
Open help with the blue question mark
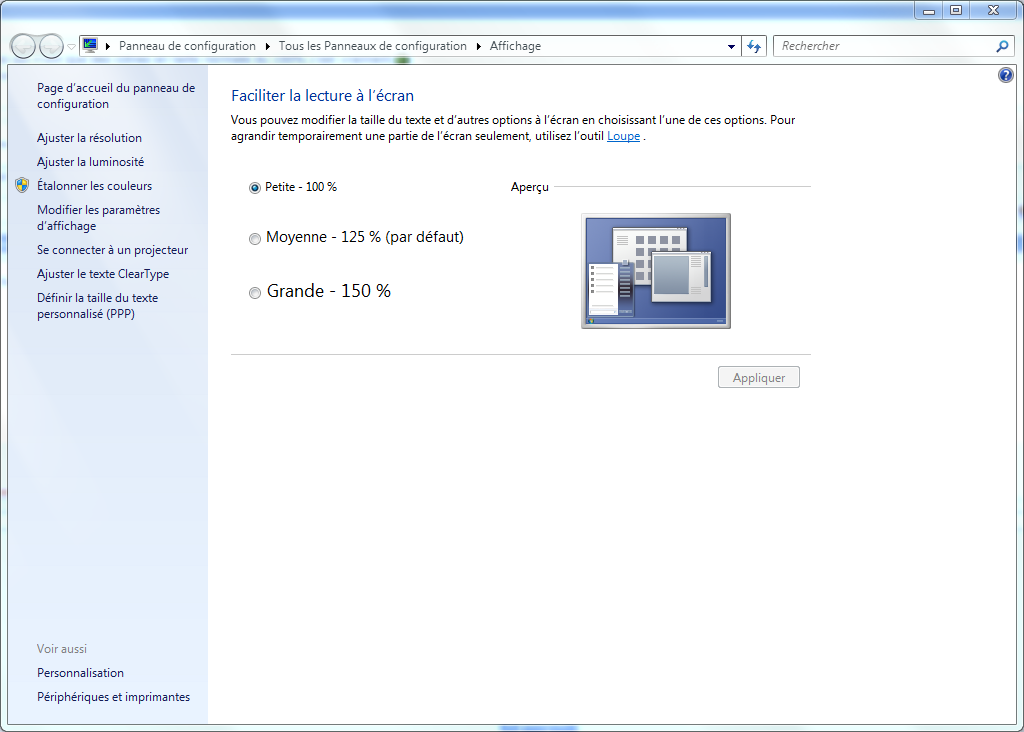(x=1006, y=75)
